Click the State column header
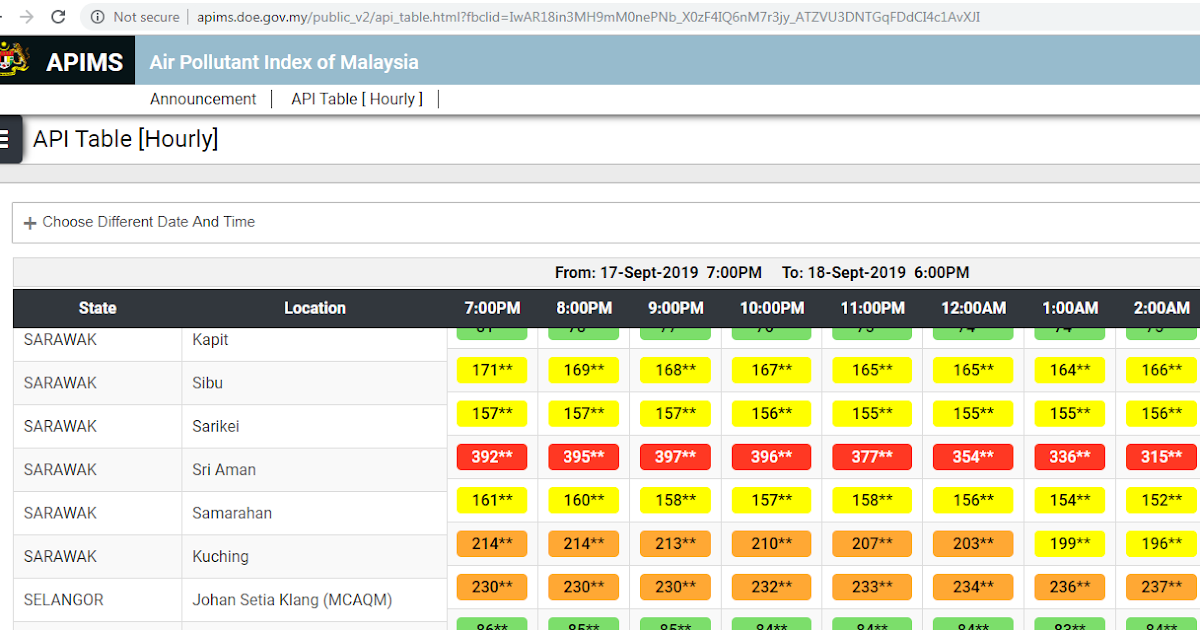This screenshot has width=1200, height=630. [97, 308]
